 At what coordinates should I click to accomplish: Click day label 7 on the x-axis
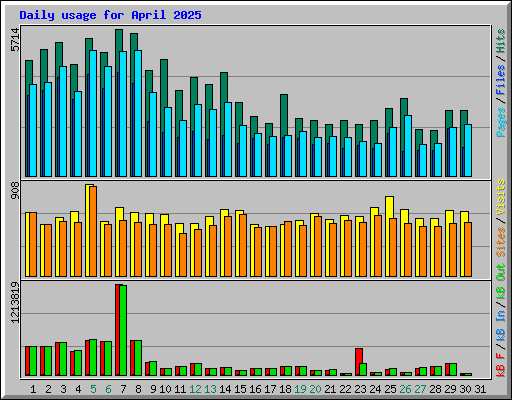click(123, 389)
